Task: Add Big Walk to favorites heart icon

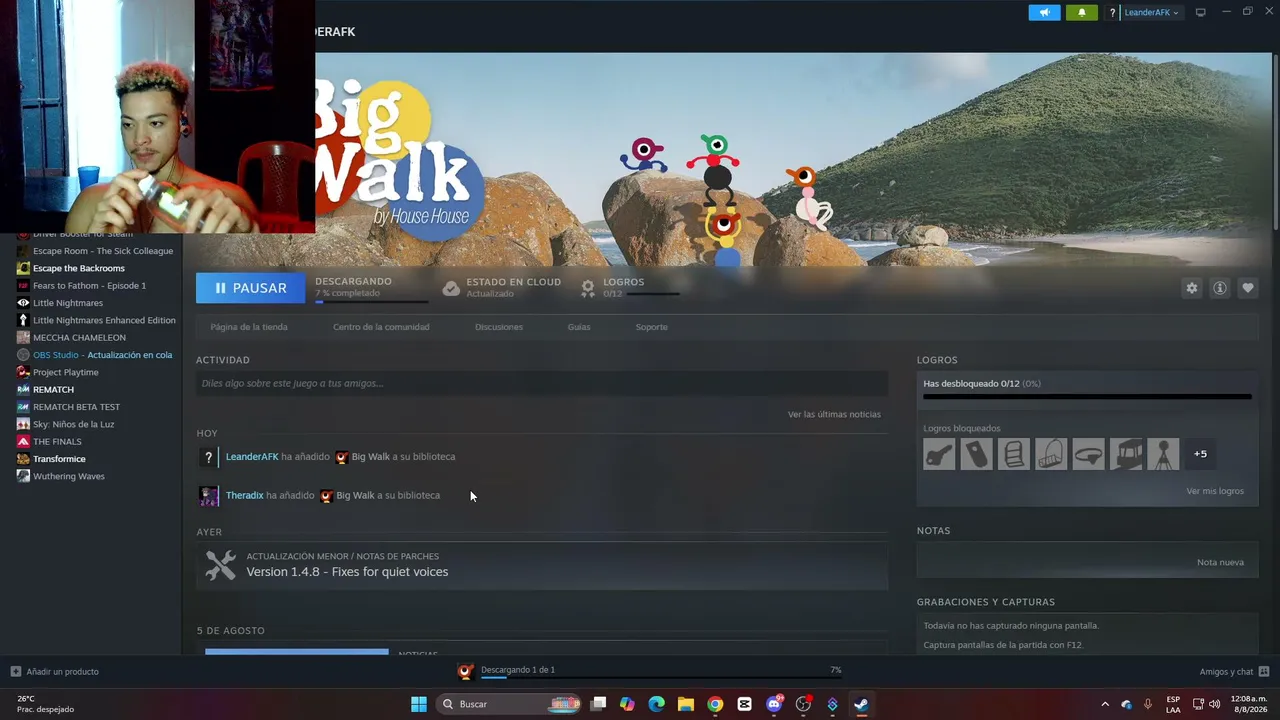Action: (1247, 288)
